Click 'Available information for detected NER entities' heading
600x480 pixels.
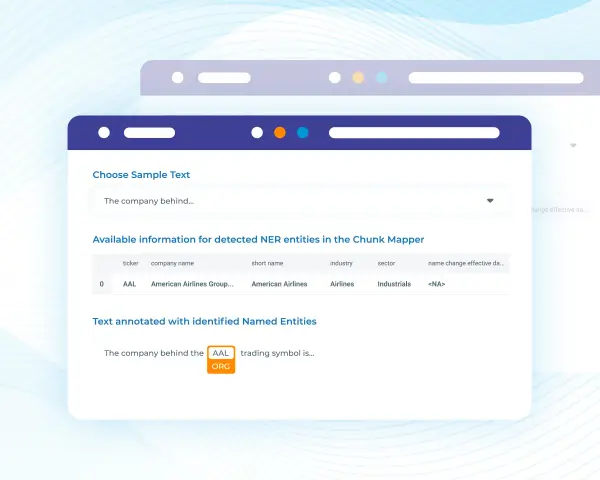coord(258,240)
